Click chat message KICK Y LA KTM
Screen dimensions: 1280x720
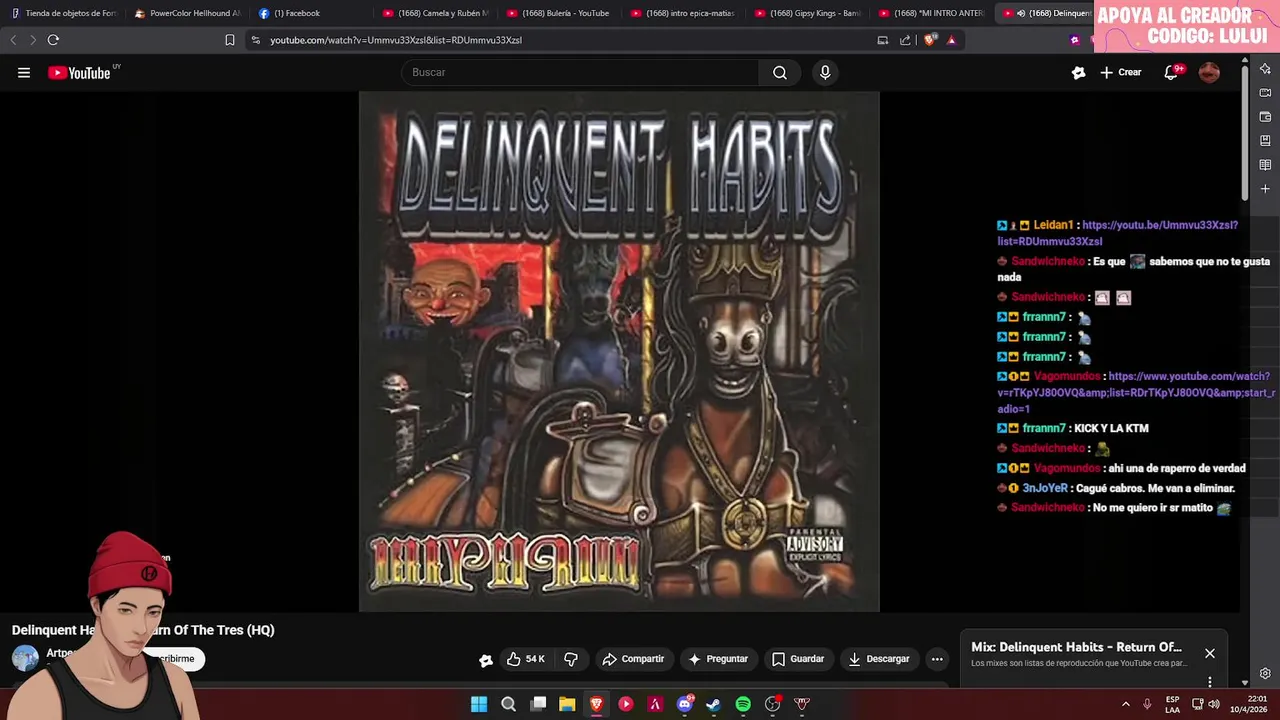[x=1111, y=428]
